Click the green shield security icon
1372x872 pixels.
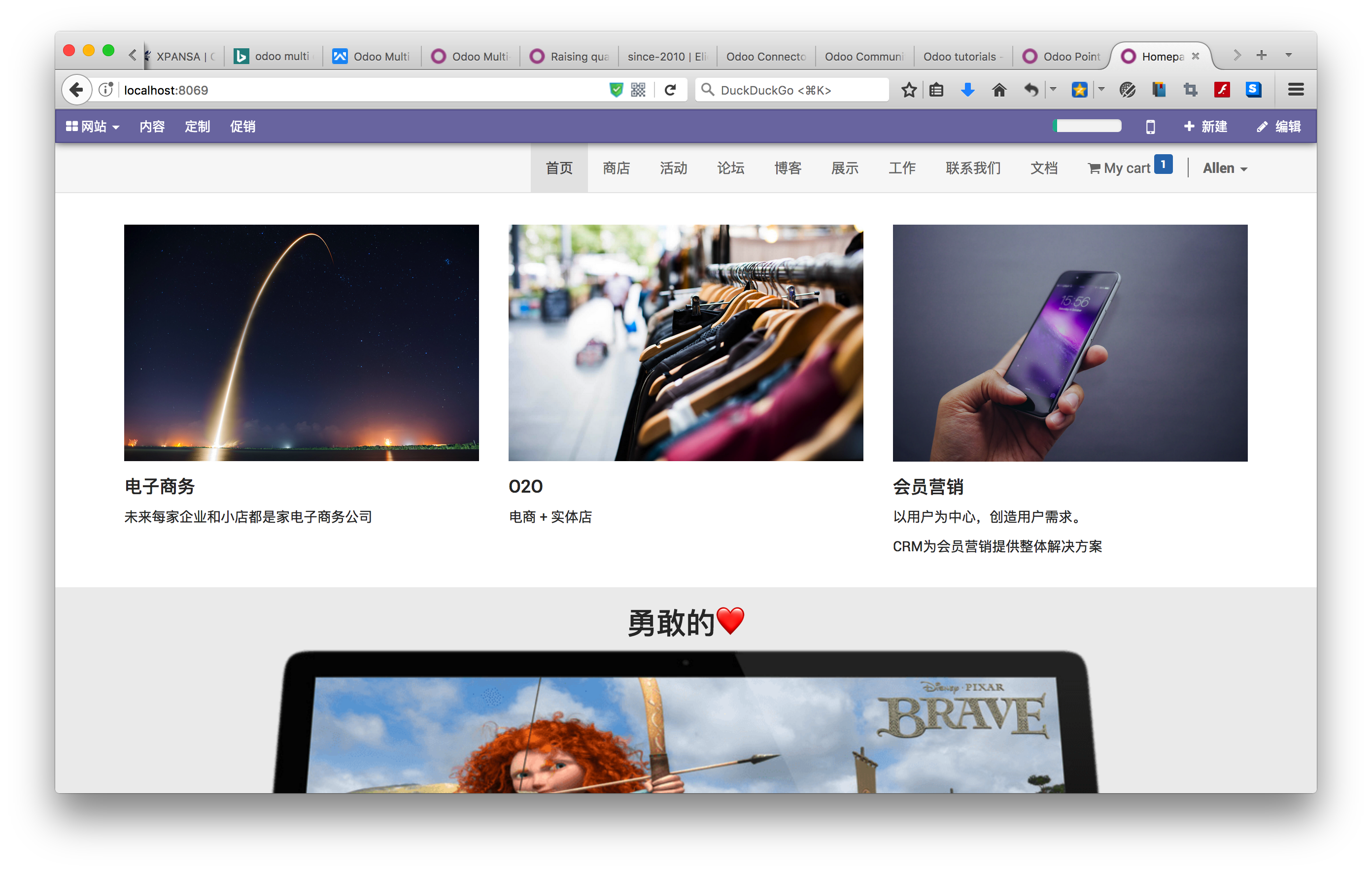616,90
